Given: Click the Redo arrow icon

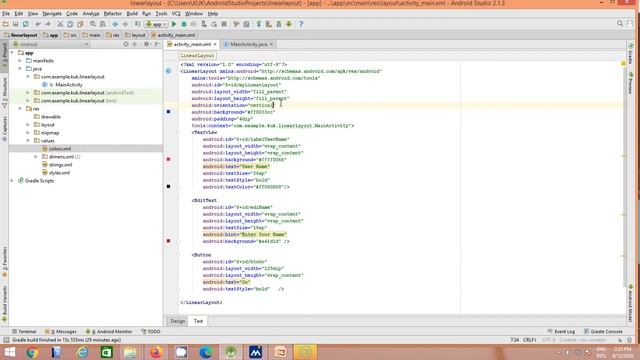Looking at the screenshot, I should (48, 24).
